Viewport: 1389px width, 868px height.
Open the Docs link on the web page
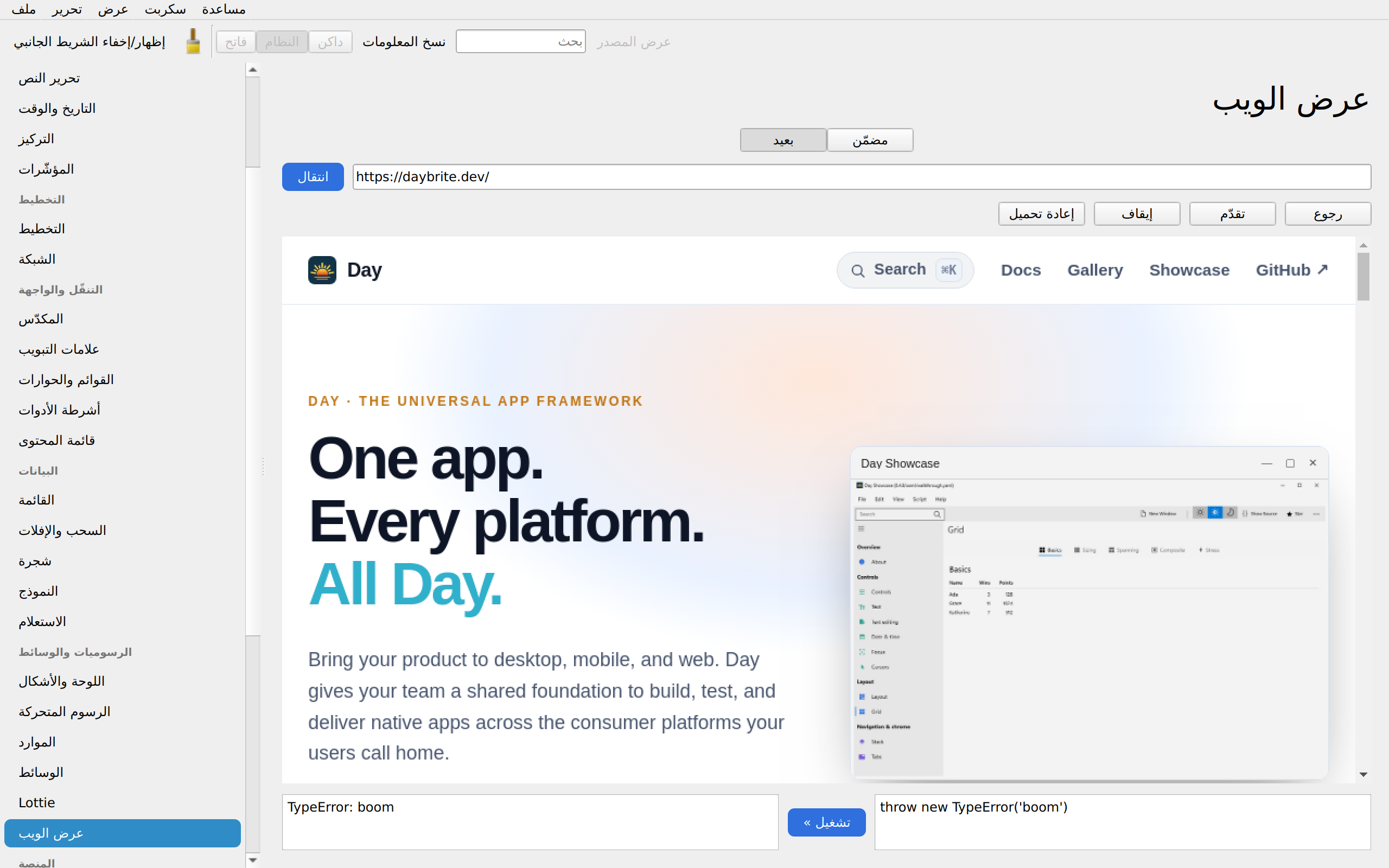coord(1021,270)
